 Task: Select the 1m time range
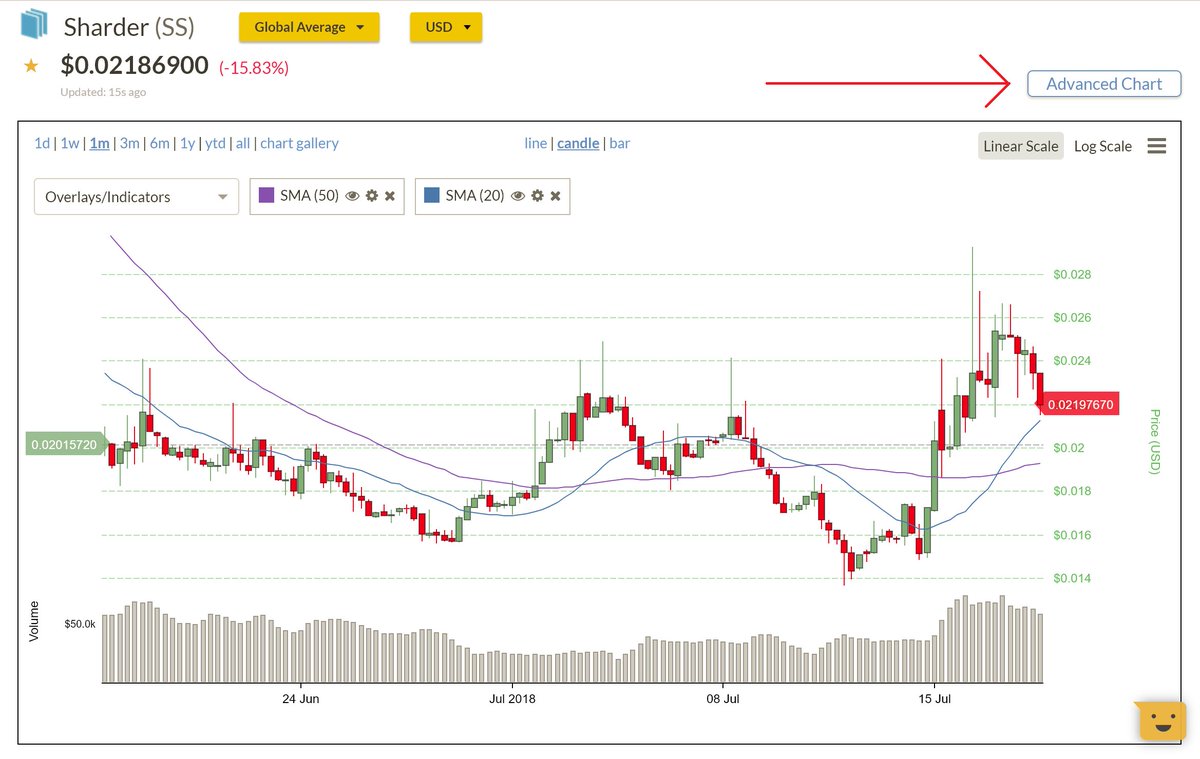[100, 143]
